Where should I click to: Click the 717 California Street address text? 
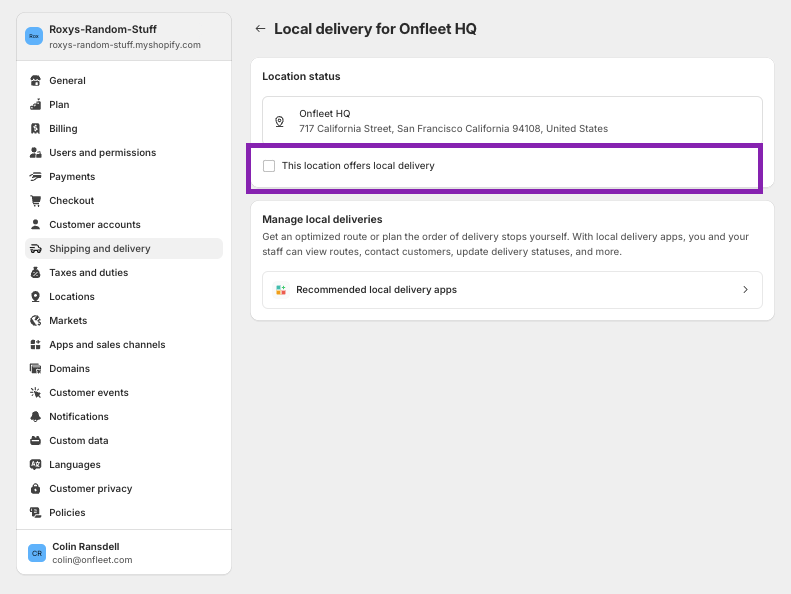click(x=454, y=129)
